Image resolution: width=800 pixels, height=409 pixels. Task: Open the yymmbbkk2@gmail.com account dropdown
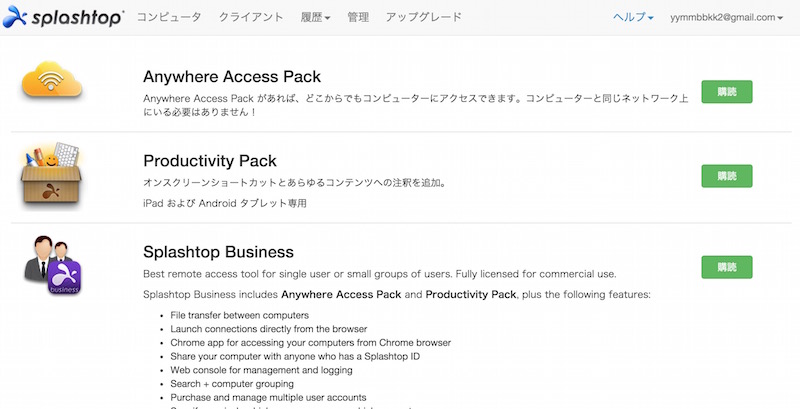coord(727,17)
